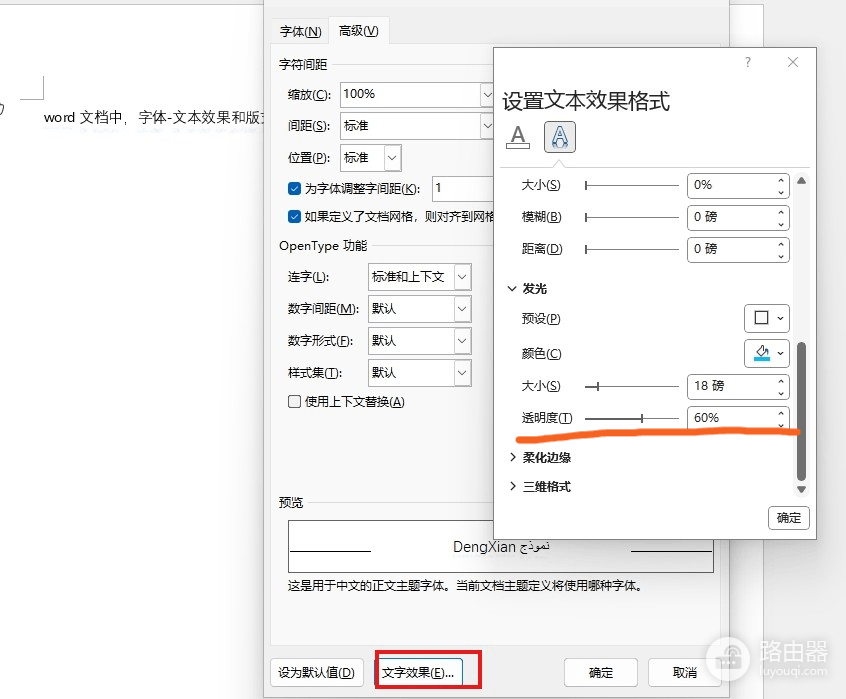The height and width of the screenshot is (699, 846).
Task: Expand the 柔化边缘 section
Action: click(x=540, y=457)
